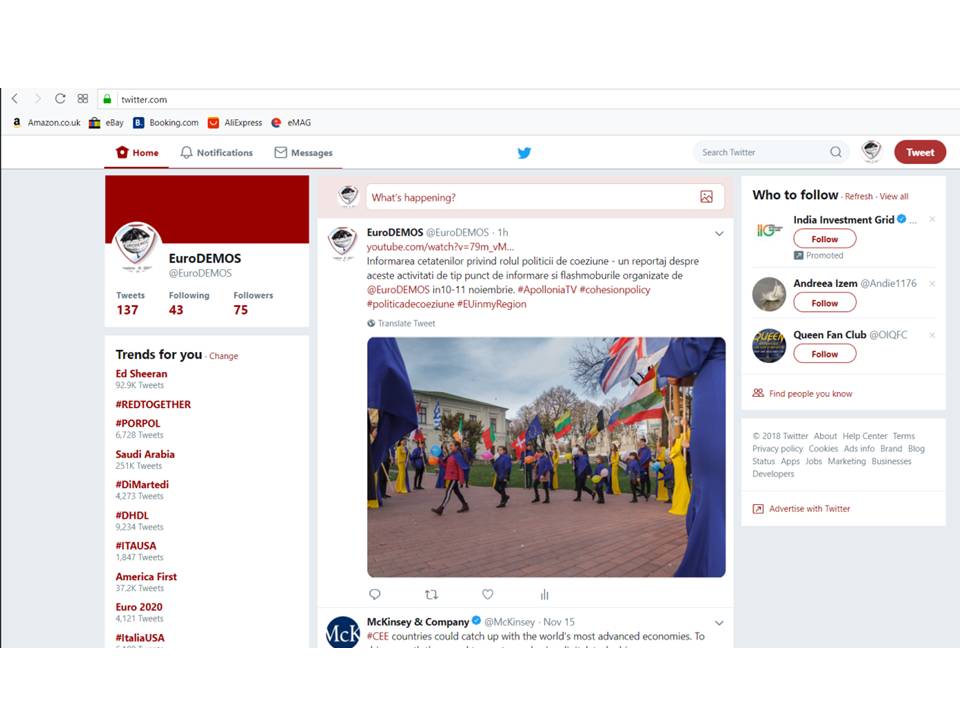Open the #CEE hashtag in McKinsey tweet
960x720 pixels.
click(x=378, y=636)
